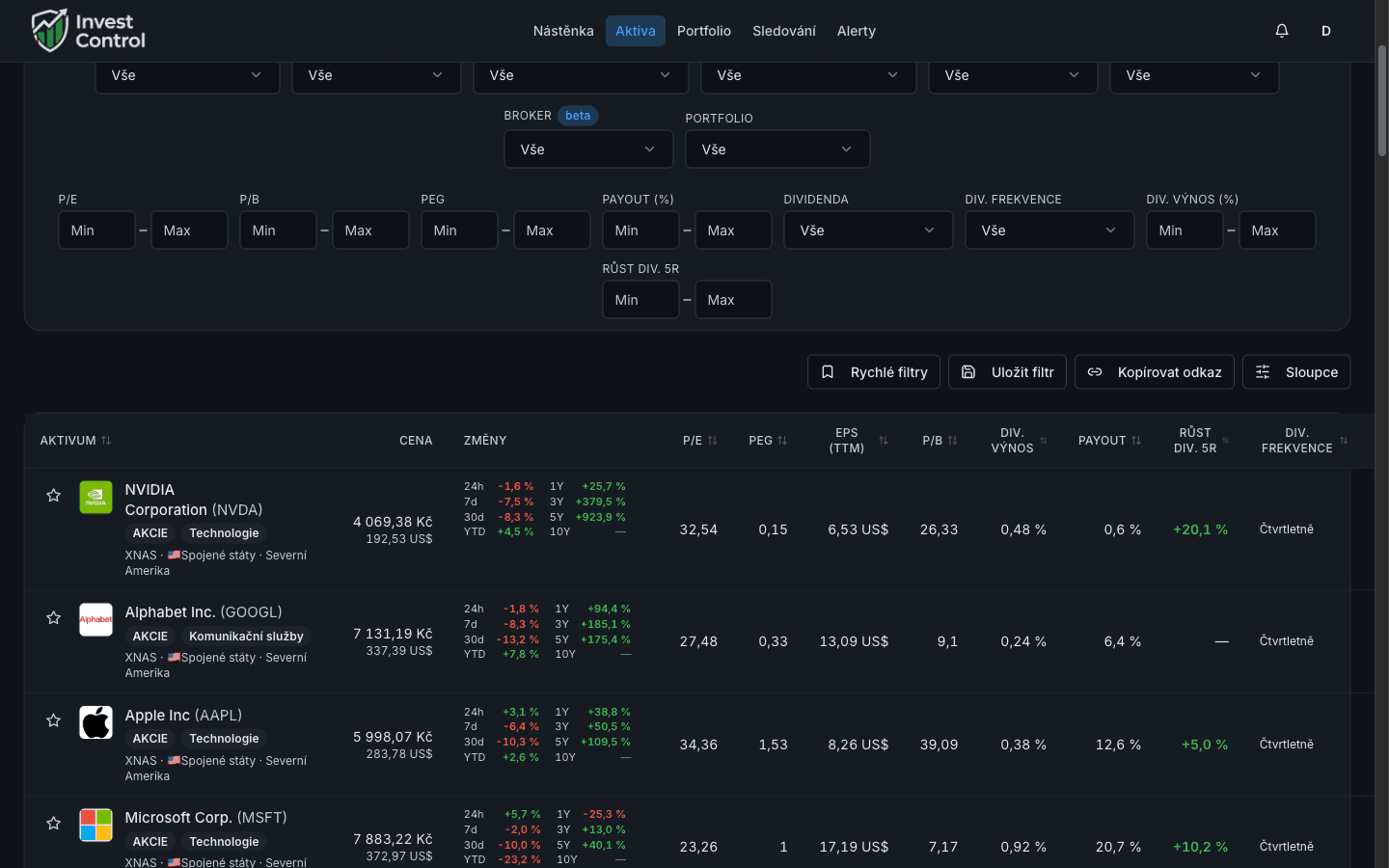The image size is (1389, 868).
Task: Sort the table by DIV. VÝNOS
Action: point(1019,441)
